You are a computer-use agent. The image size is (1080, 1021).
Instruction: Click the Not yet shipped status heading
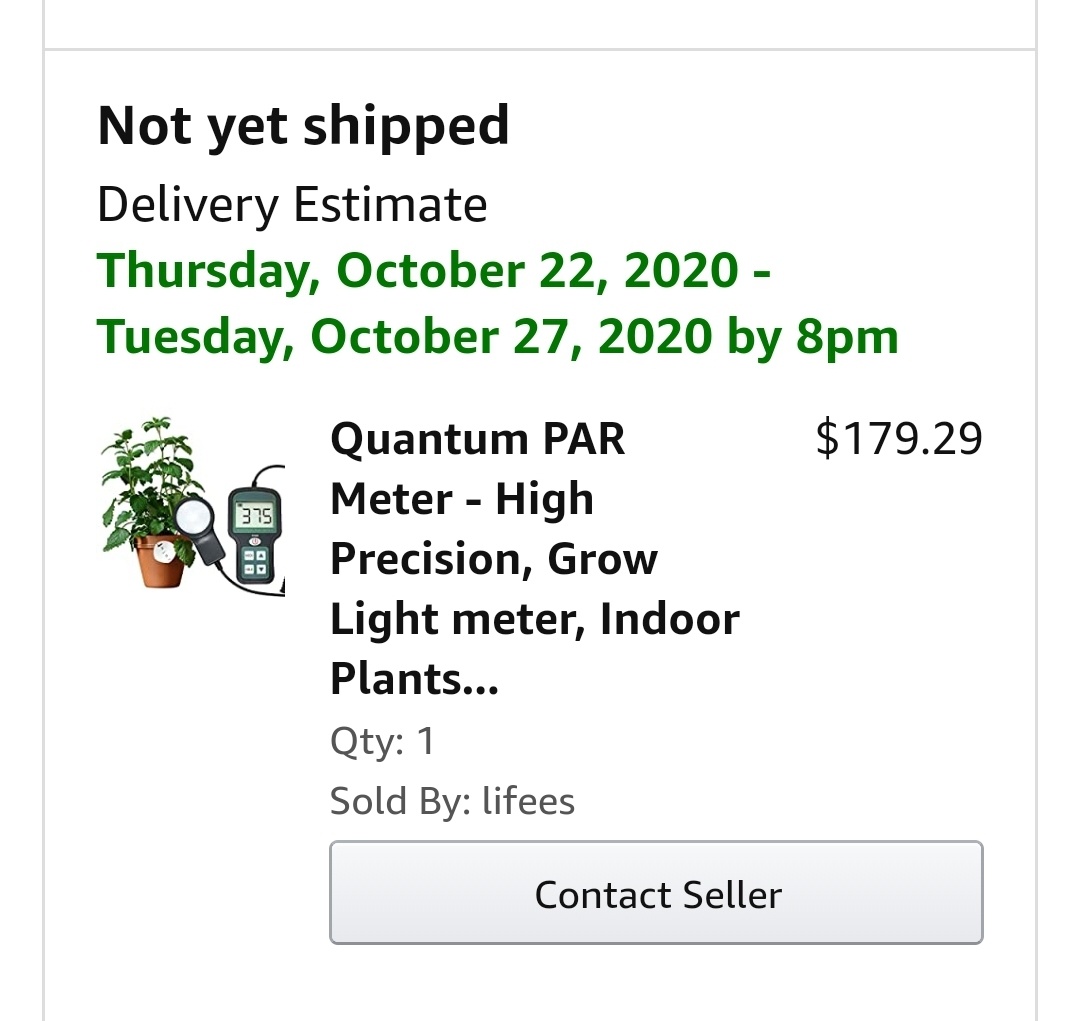coord(303,126)
